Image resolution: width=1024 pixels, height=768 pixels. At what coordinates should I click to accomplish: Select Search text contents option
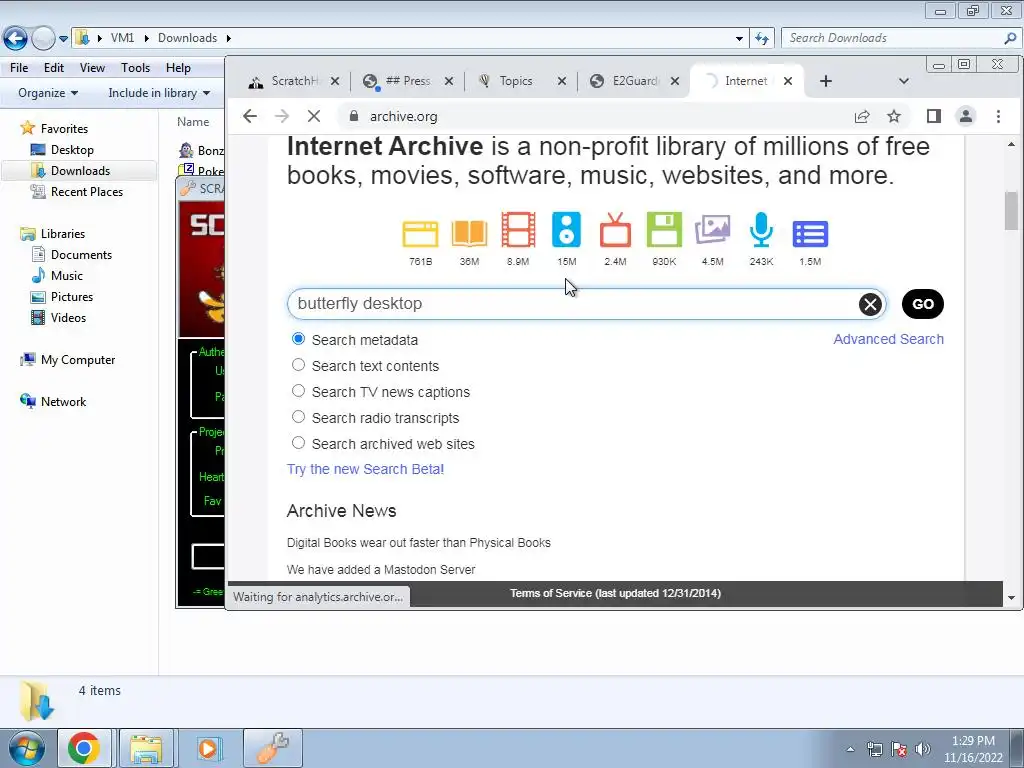tap(298, 365)
